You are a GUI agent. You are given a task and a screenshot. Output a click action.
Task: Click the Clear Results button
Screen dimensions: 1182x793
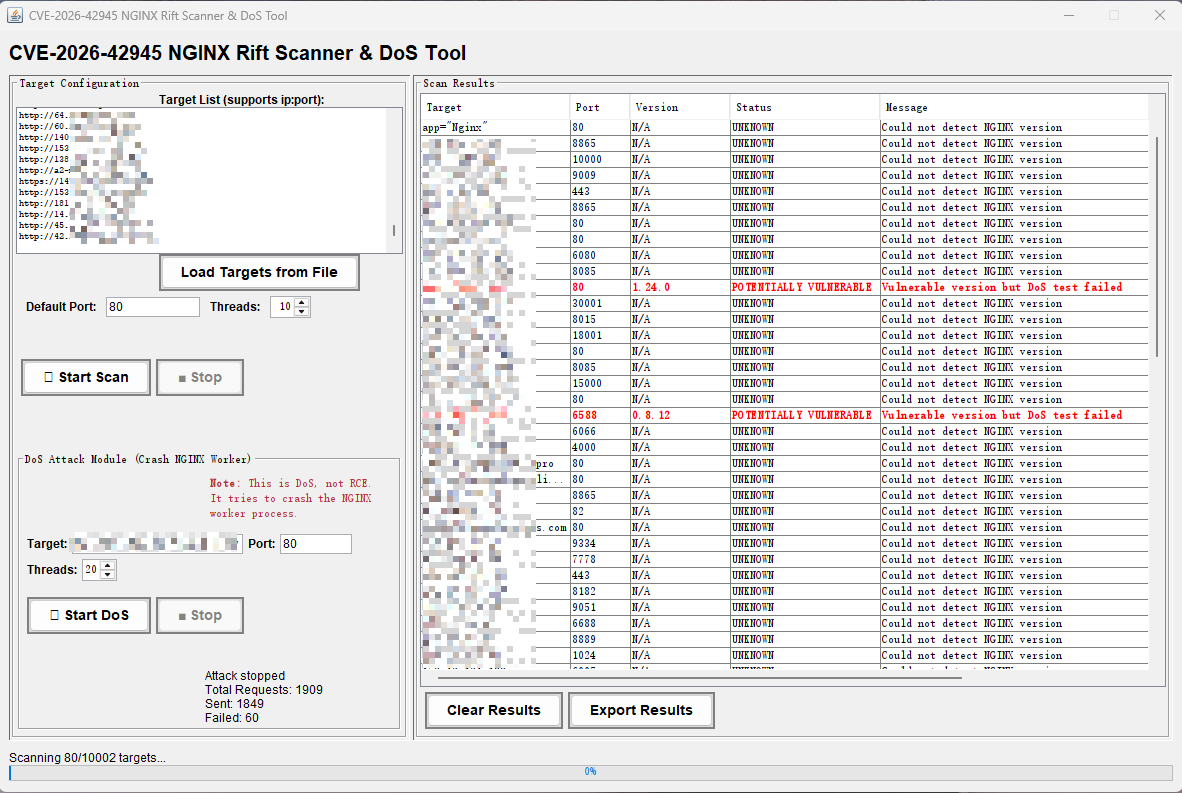[x=494, y=710]
